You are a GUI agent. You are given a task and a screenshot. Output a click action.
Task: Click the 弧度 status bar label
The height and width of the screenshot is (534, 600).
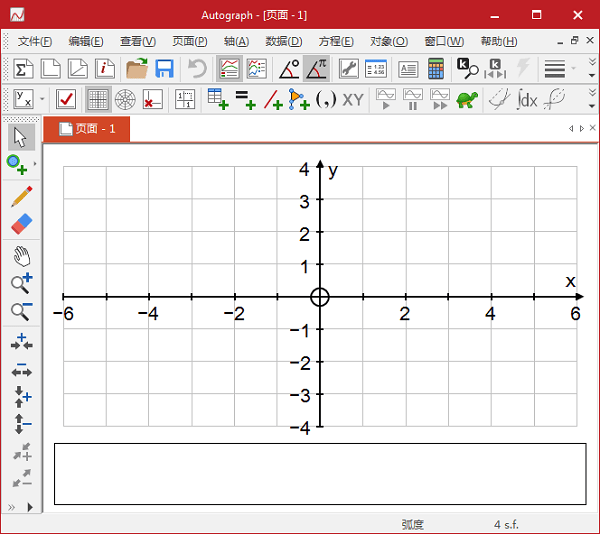[x=413, y=524]
